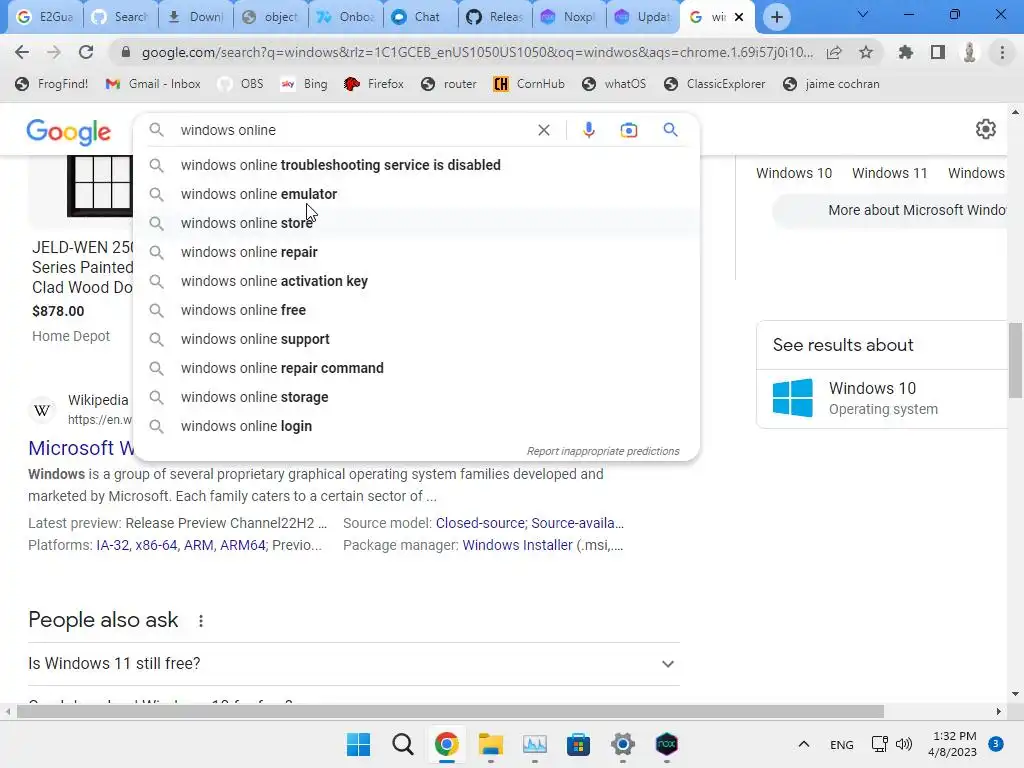Click the Chrome forward arrow

tap(54, 52)
